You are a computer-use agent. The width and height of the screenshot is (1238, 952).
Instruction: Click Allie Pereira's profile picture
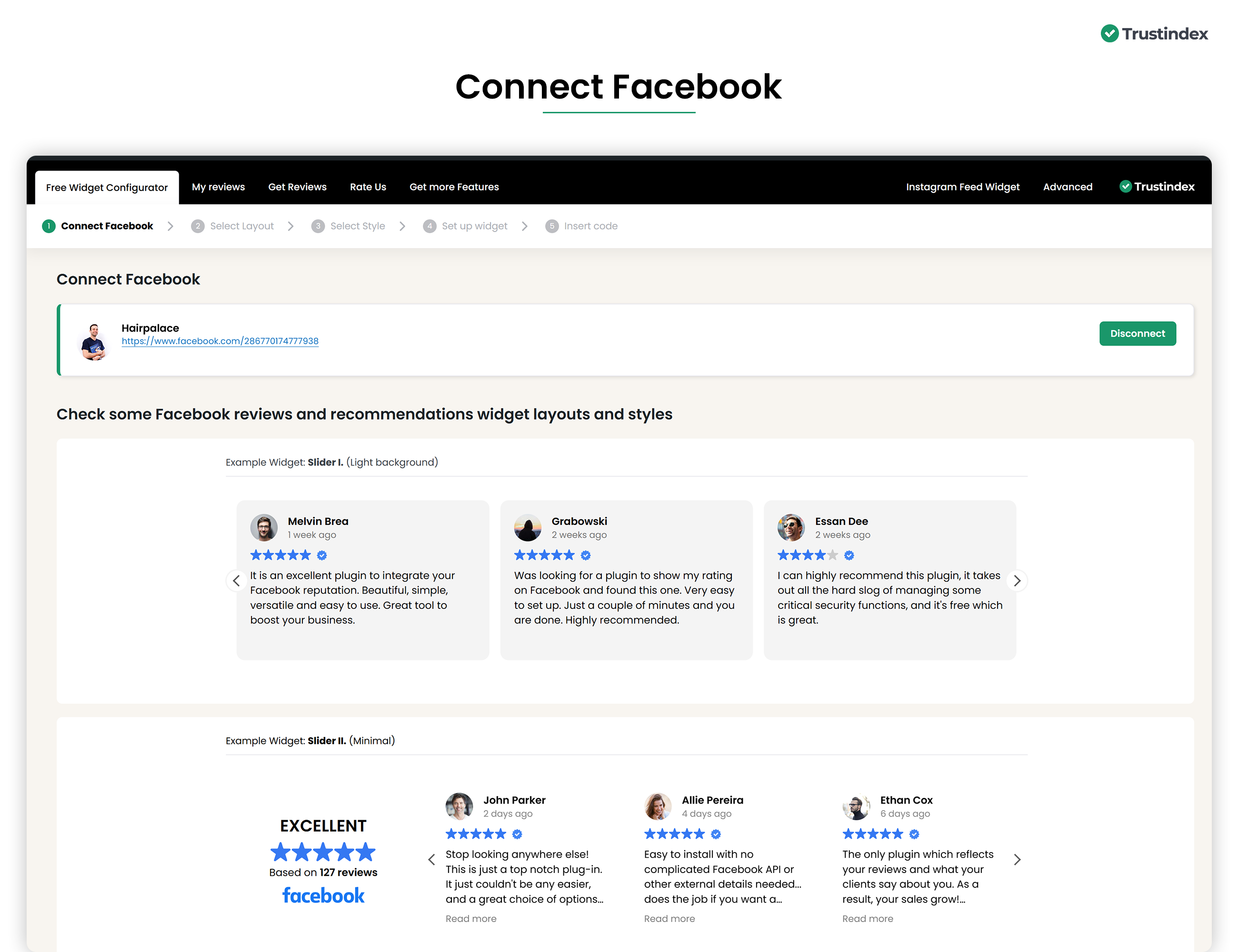pyautogui.click(x=658, y=806)
